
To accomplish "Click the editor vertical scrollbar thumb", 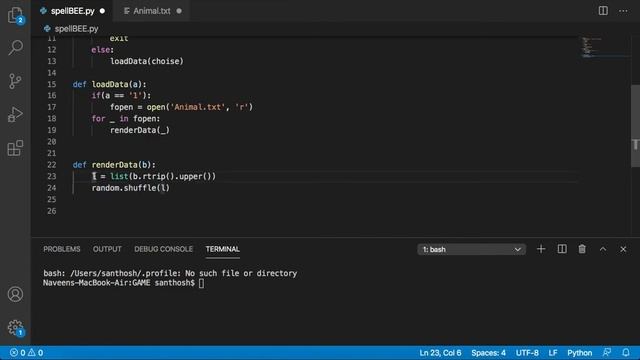I will tap(635, 126).
